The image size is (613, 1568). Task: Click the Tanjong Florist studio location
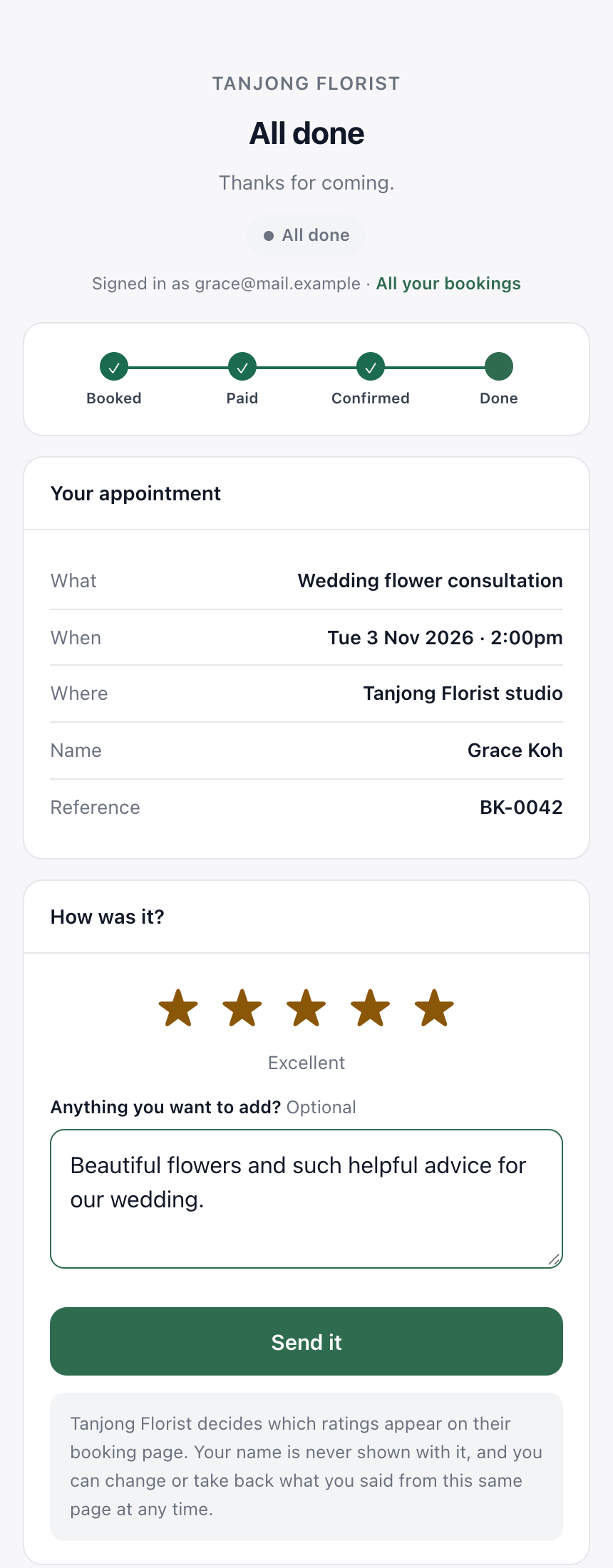click(463, 693)
